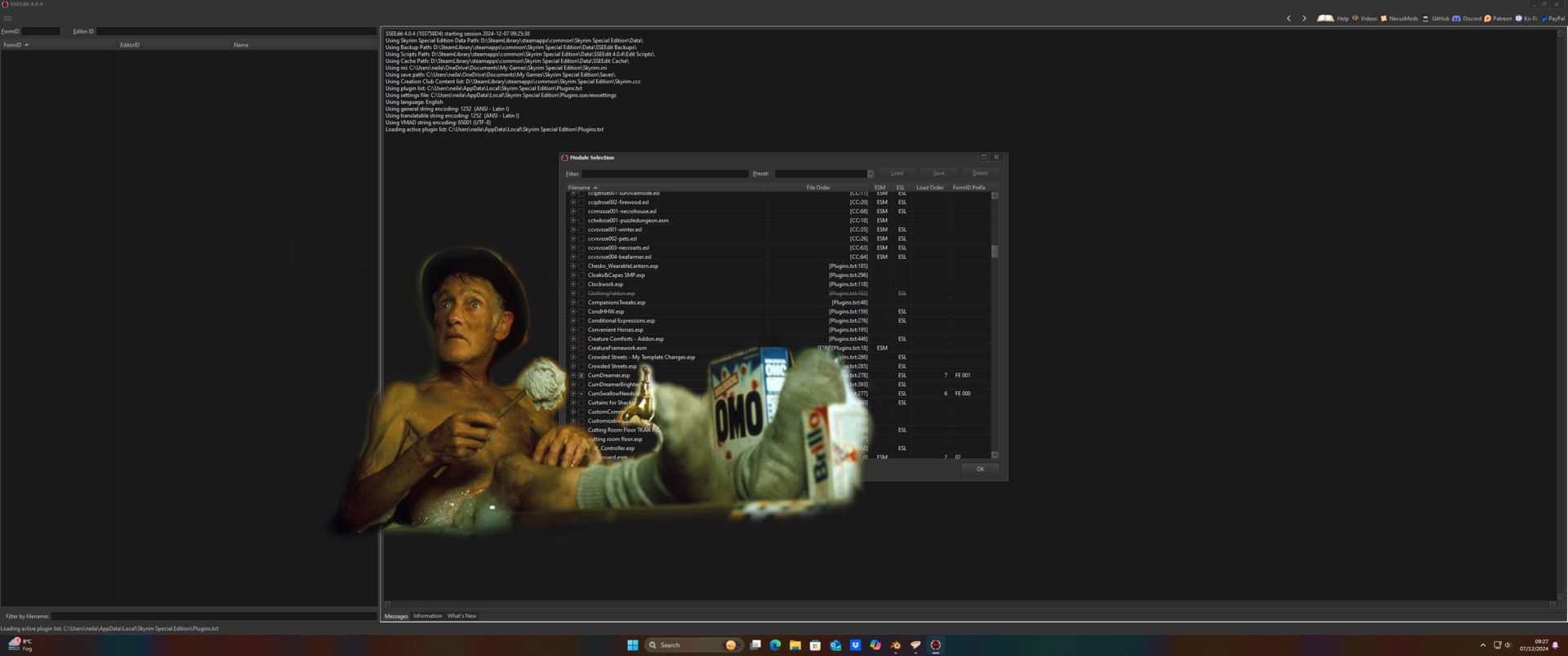Viewport: 1568px width, 656px height.
Task: Sort by the FormID column header
Action: tap(59, 45)
